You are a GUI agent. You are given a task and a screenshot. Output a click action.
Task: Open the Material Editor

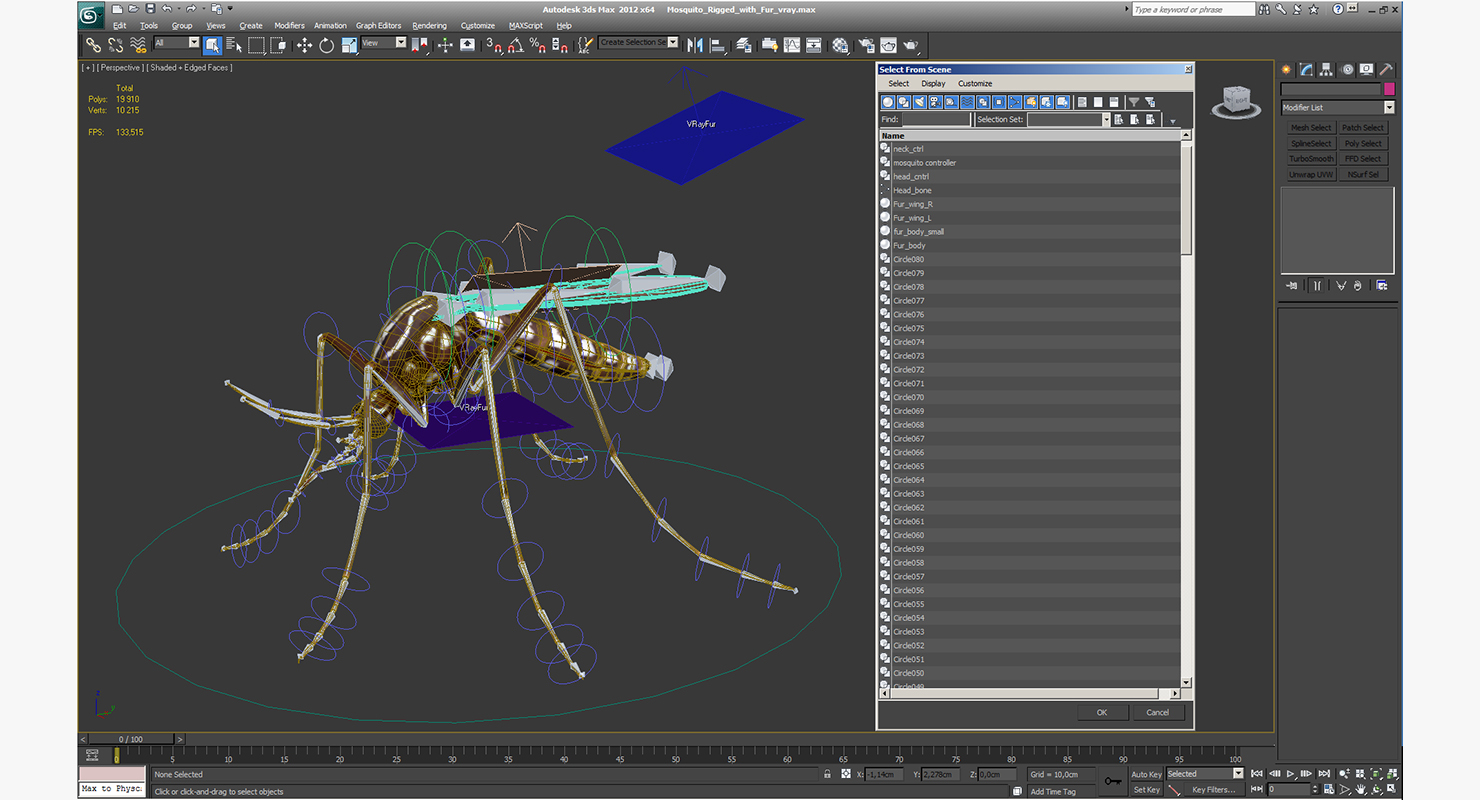pos(840,45)
